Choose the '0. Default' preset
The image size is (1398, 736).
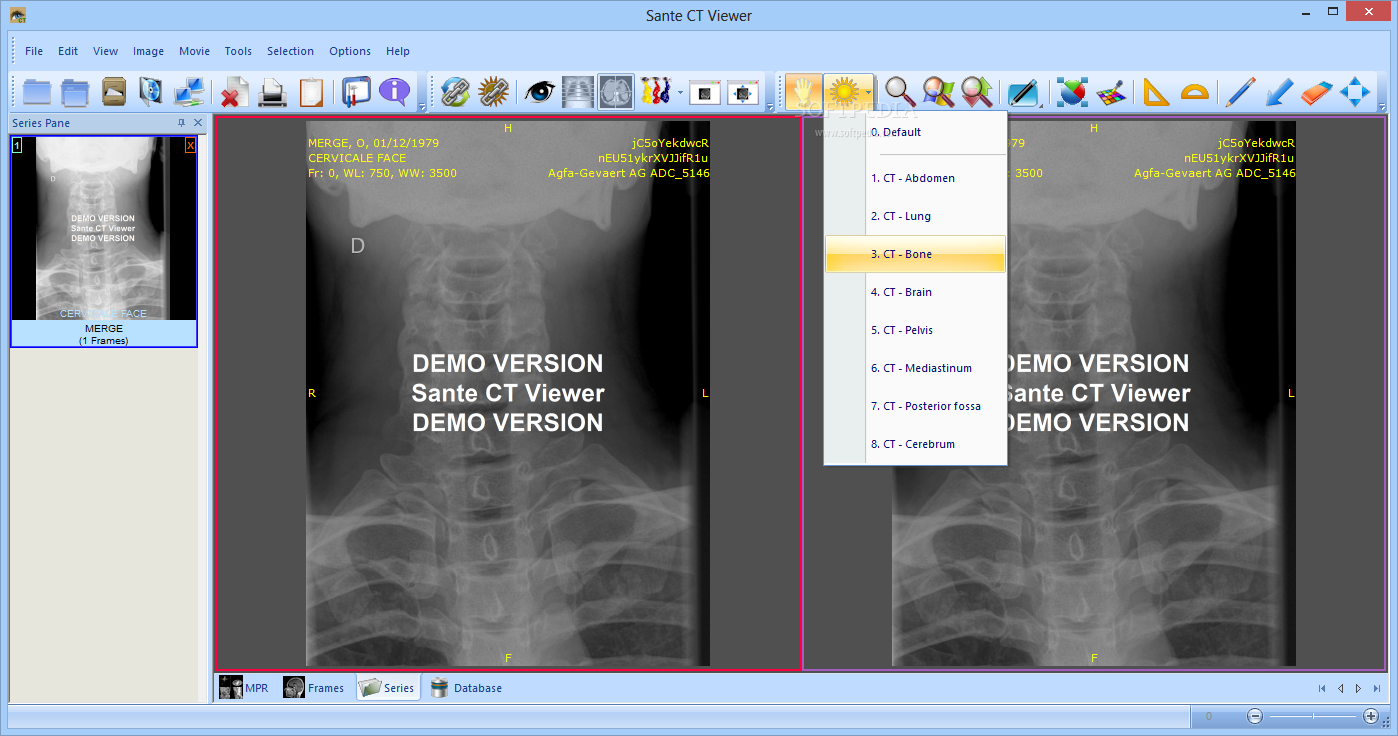(x=915, y=132)
